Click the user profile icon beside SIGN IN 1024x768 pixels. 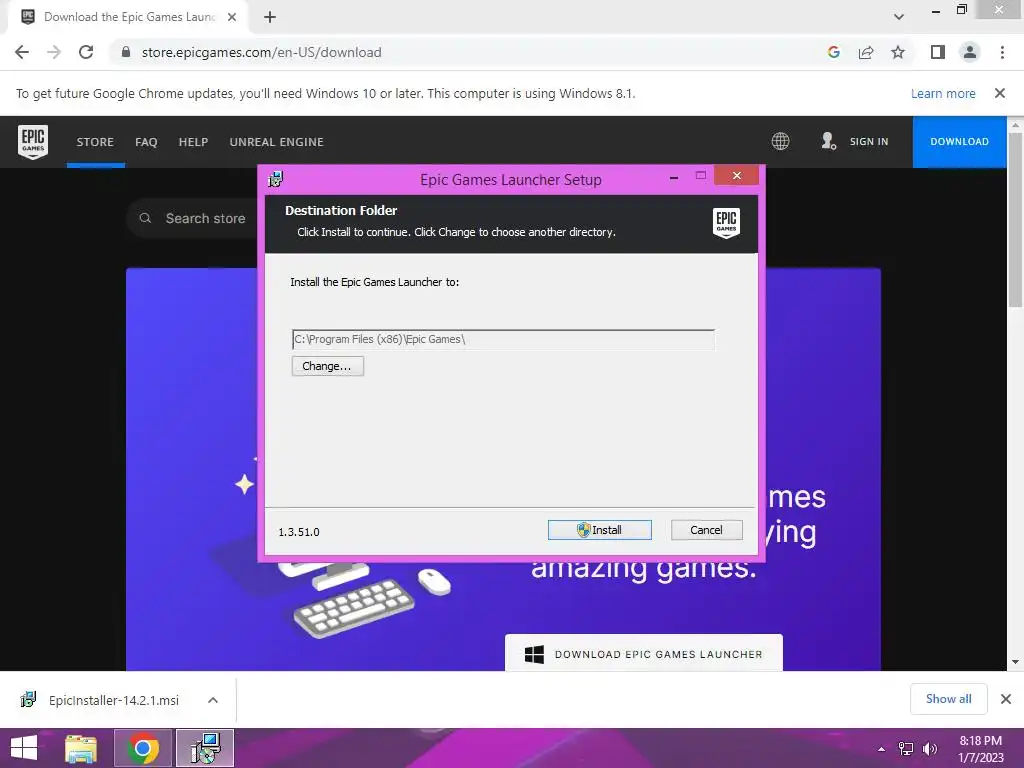click(x=829, y=141)
